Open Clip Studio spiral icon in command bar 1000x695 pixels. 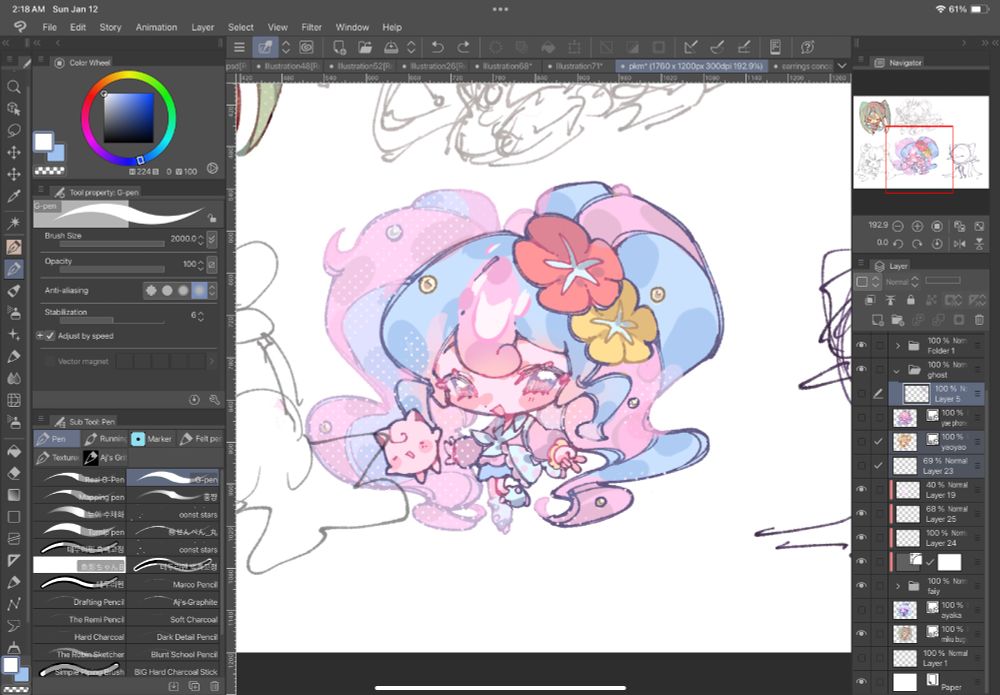(307, 47)
